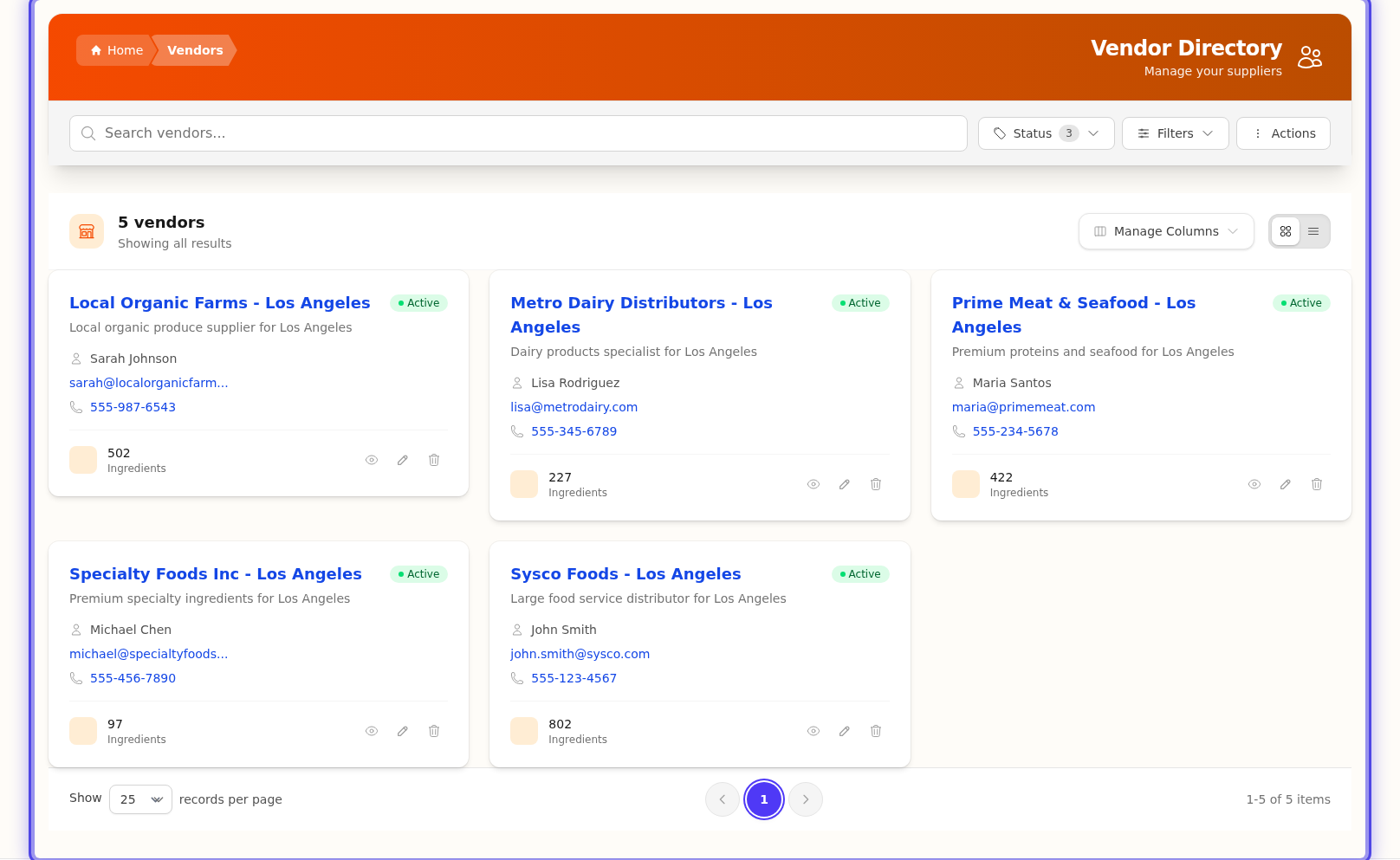1400x860 pixels.
Task: Edit Sysco Foods with the pencil icon
Action: tap(845, 731)
